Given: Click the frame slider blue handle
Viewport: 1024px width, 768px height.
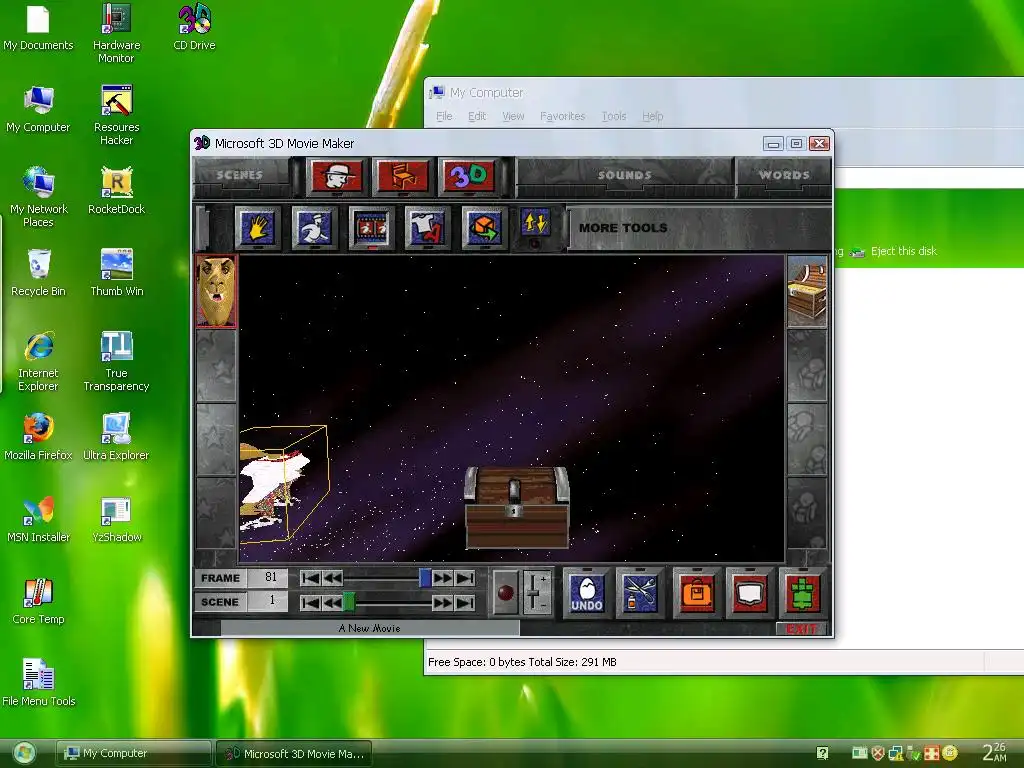Looking at the screenshot, I should point(425,578).
